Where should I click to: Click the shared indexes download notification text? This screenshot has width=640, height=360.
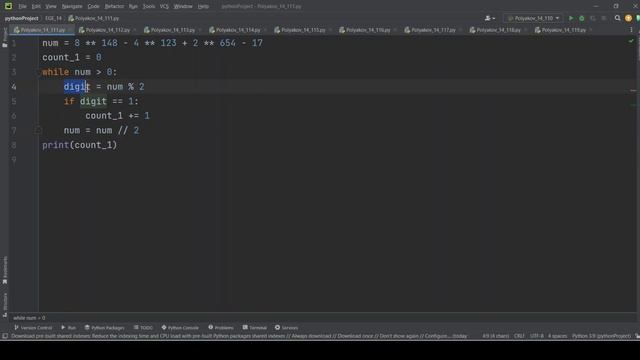pos(239,336)
